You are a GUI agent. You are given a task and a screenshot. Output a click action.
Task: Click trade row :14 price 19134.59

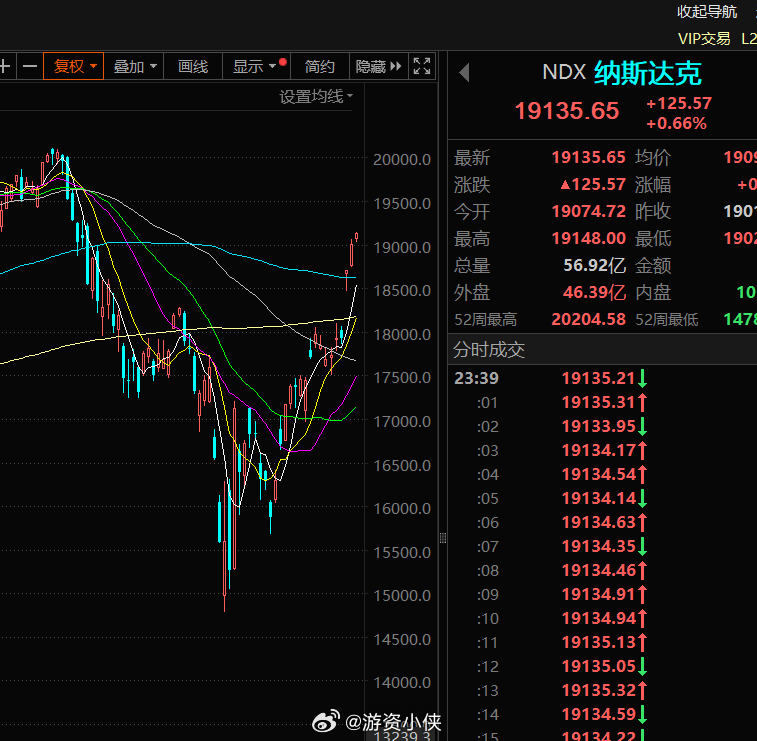point(599,714)
